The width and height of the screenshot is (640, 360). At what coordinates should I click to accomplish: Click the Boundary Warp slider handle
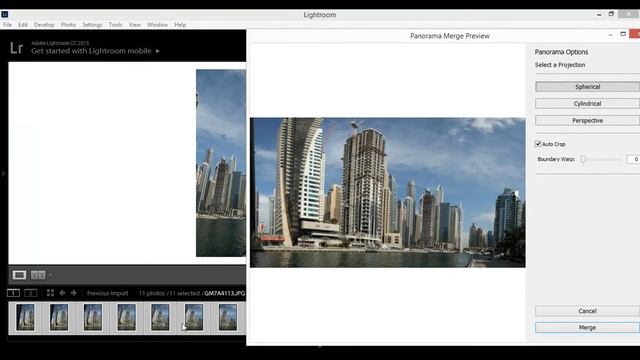(583, 159)
